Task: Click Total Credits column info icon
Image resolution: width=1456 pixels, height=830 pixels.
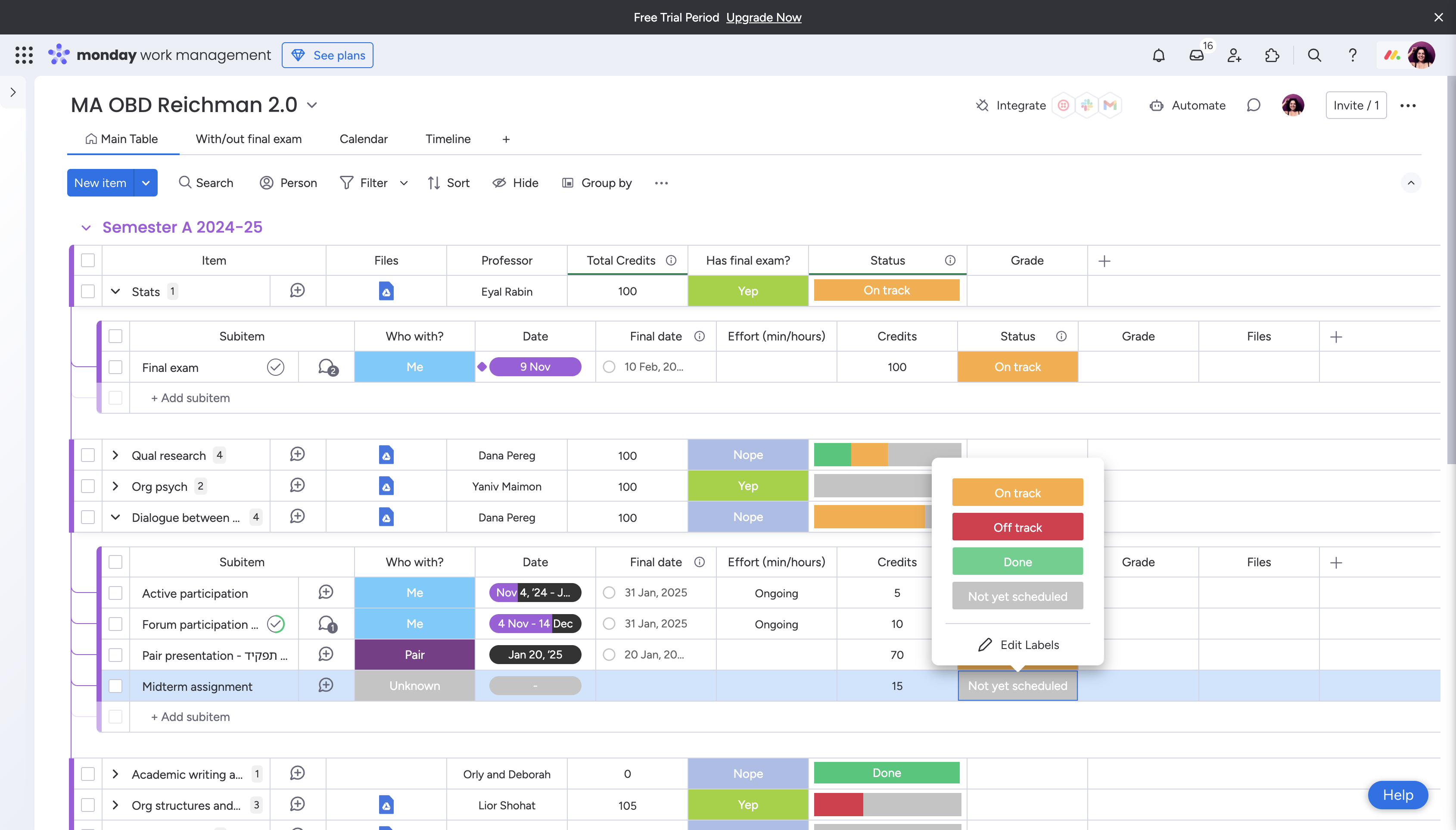Action: tap(671, 261)
